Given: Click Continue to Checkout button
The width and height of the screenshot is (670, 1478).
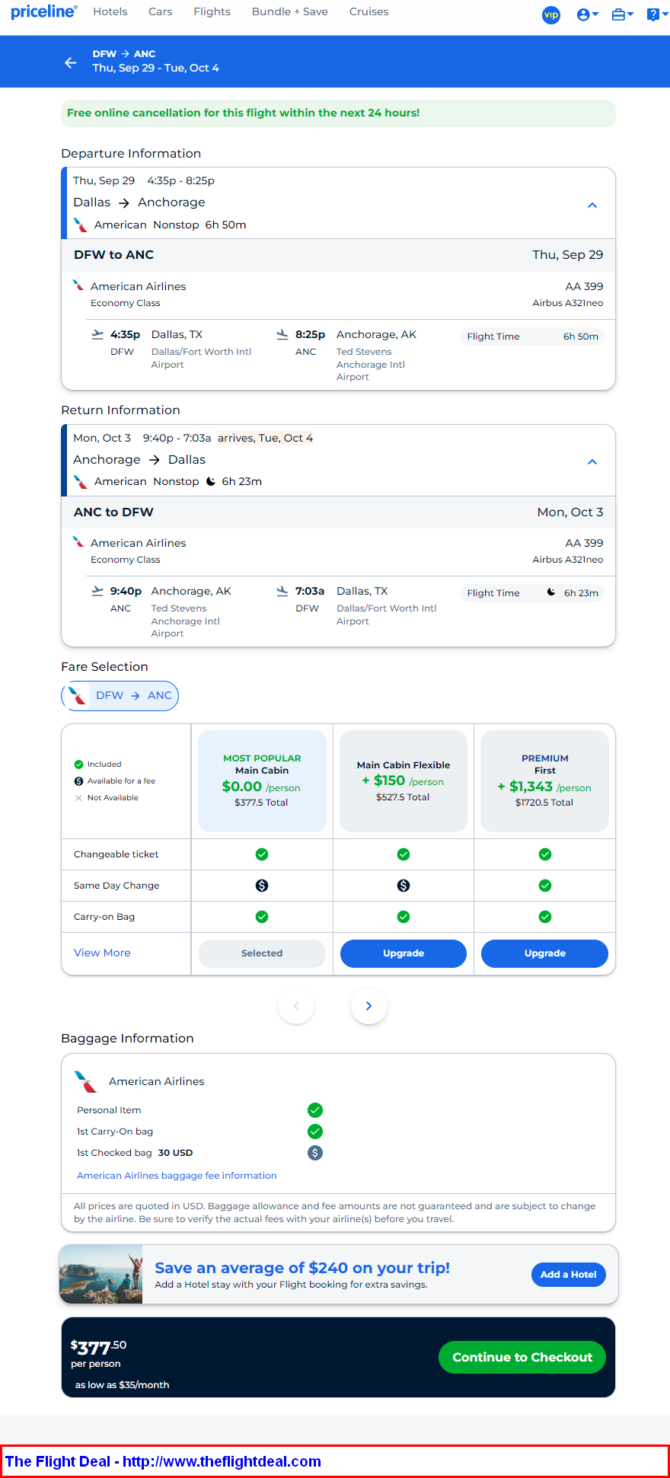Looking at the screenshot, I should coord(522,1357).
